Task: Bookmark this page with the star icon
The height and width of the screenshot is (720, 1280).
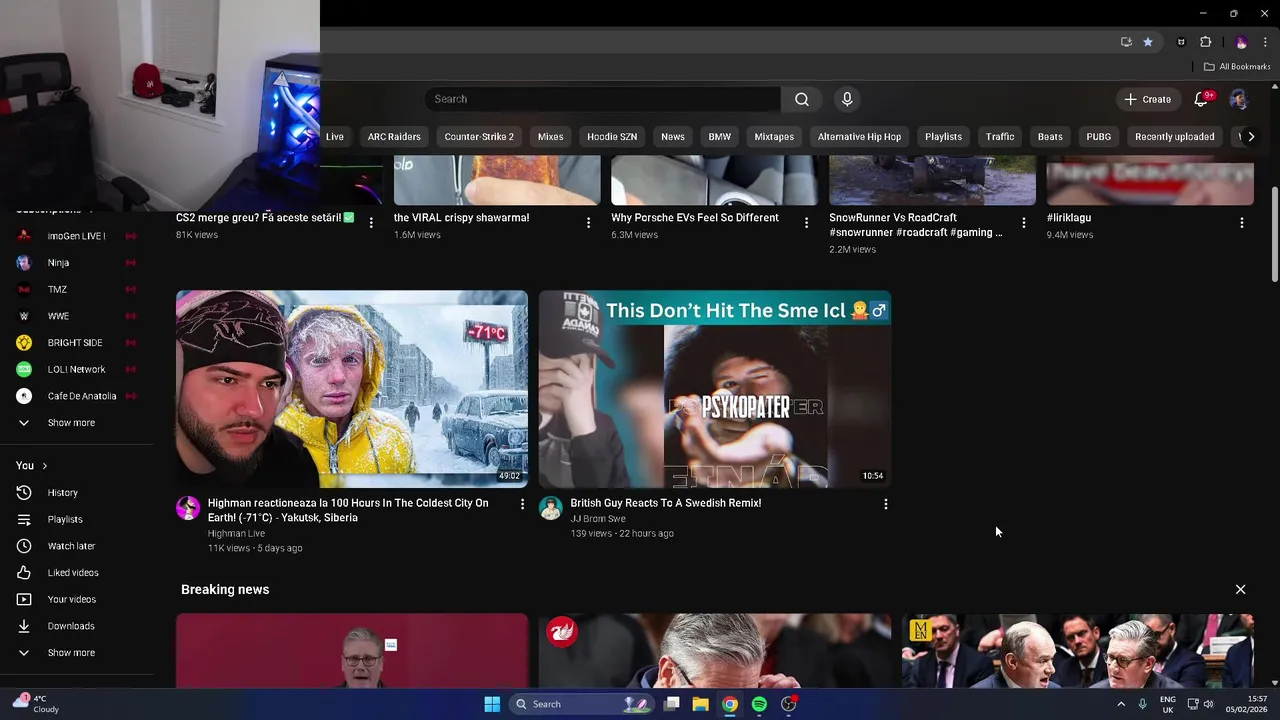Action: point(1147,42)
